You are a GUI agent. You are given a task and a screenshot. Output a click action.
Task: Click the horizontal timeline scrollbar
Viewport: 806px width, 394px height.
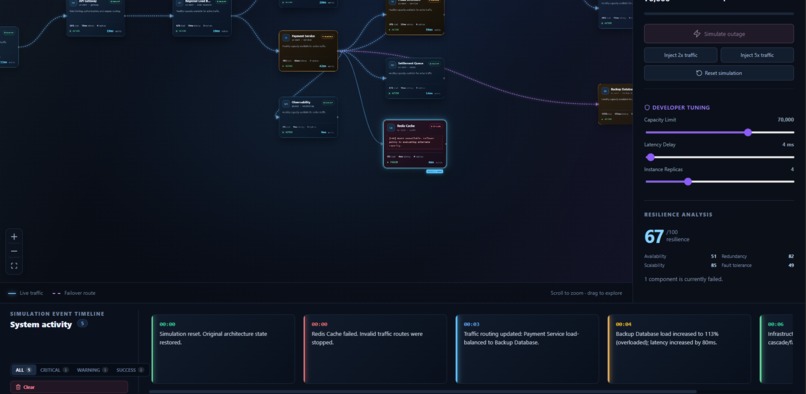point(423,391)
